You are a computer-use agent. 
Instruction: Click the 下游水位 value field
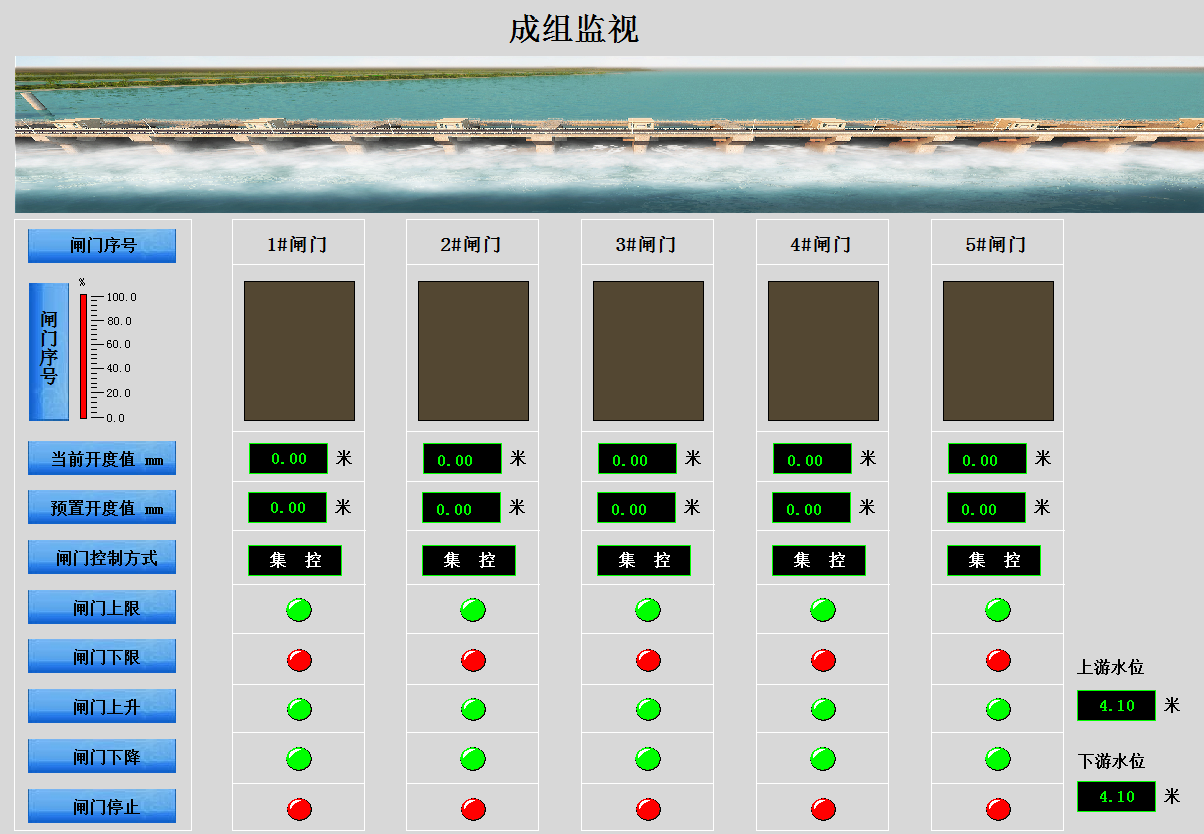tap(1116, 797)
